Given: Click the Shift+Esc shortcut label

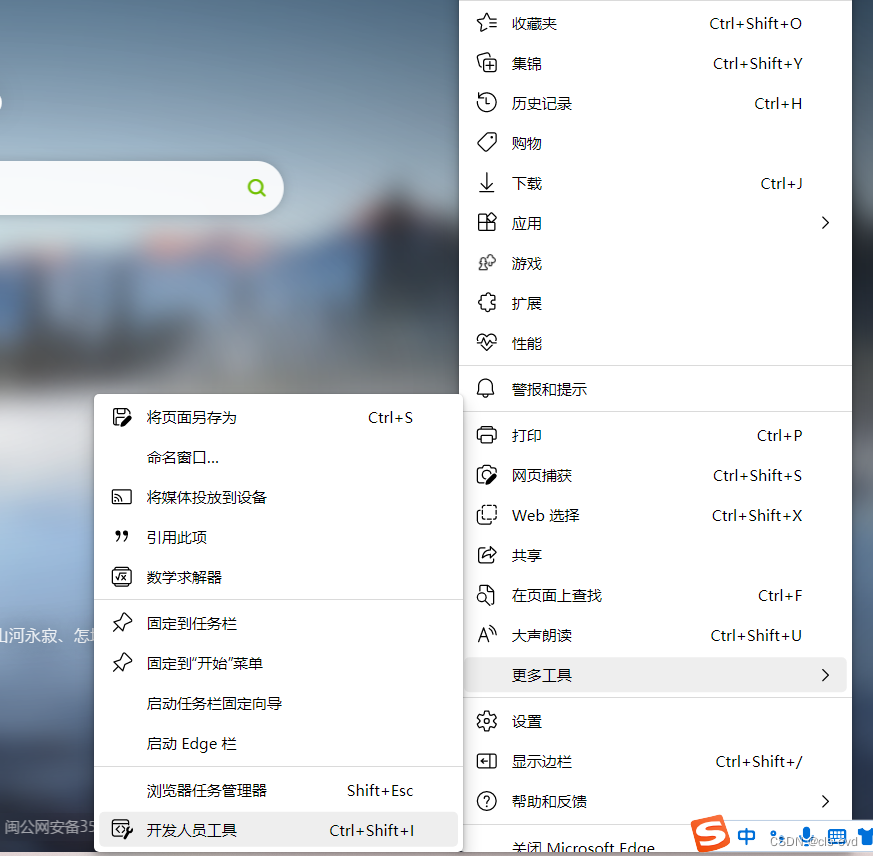Looking at the screenshot, I should pyautogui.click(x=380, y=790).
